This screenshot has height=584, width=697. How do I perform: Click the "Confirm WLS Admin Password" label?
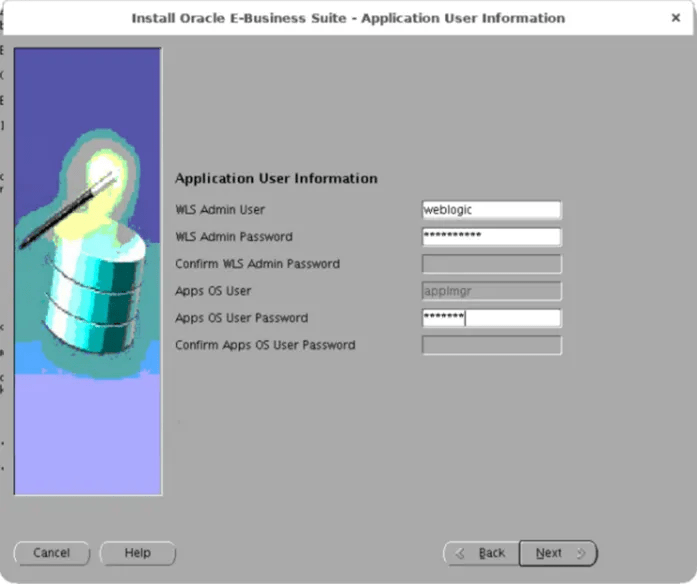(257, 264)
